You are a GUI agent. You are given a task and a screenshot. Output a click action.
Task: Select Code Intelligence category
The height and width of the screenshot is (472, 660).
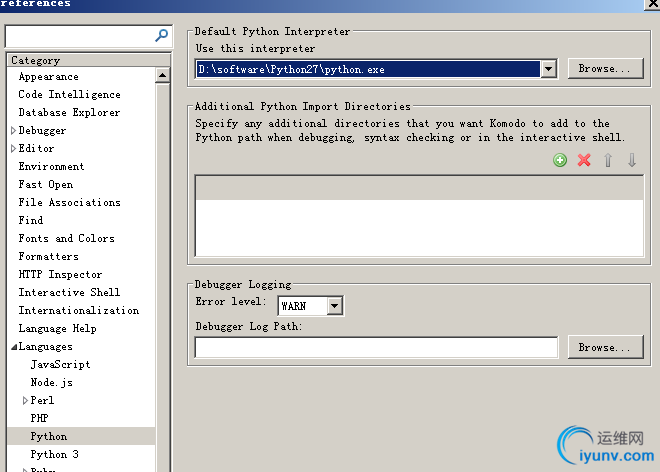(x=69, y=94)
